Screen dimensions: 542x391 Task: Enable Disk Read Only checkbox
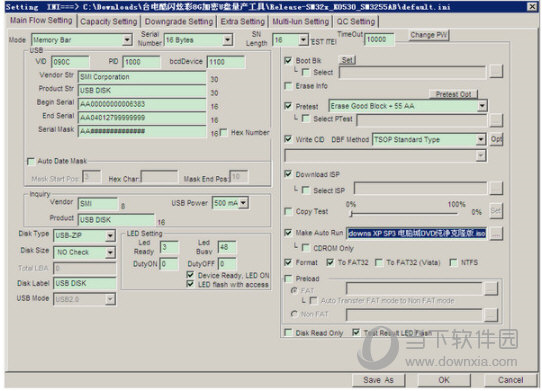point(288,333)
